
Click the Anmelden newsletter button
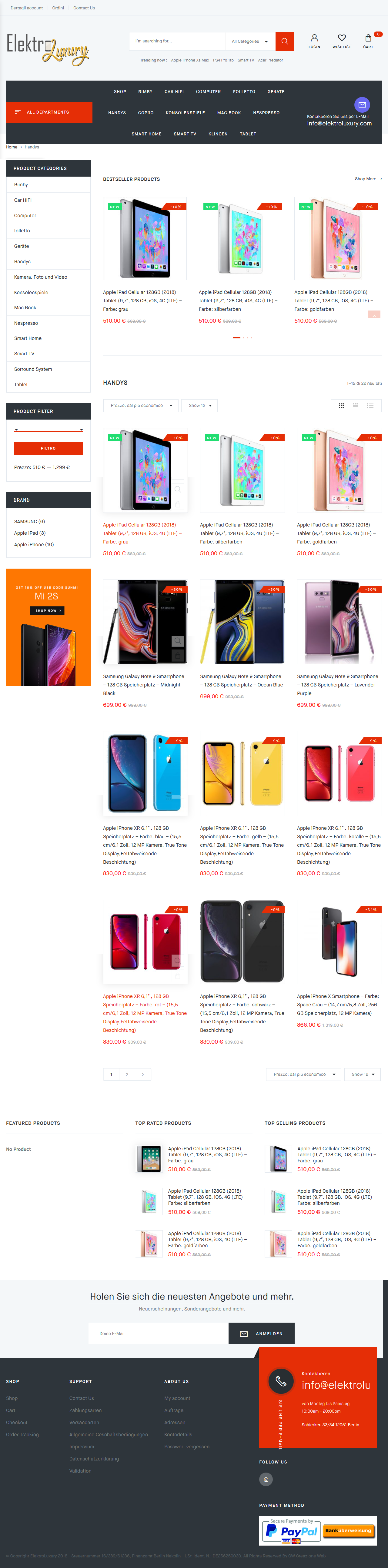click(262, 1334)
